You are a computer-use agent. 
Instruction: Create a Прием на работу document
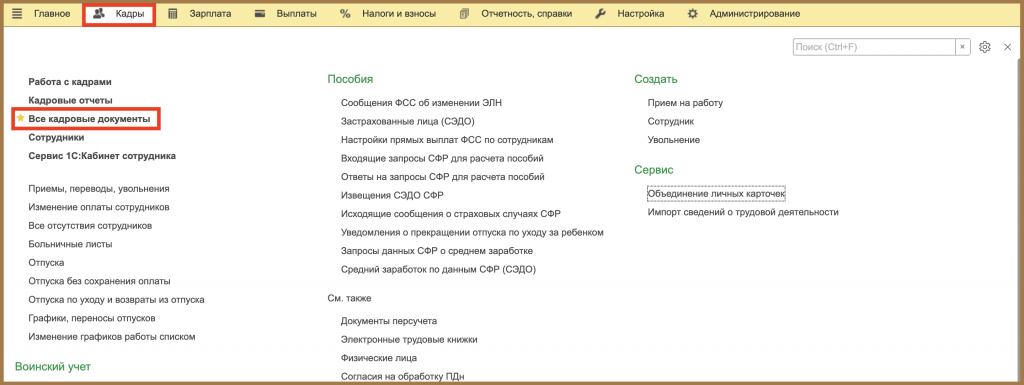pyautogui.click(x=685, y=103)
